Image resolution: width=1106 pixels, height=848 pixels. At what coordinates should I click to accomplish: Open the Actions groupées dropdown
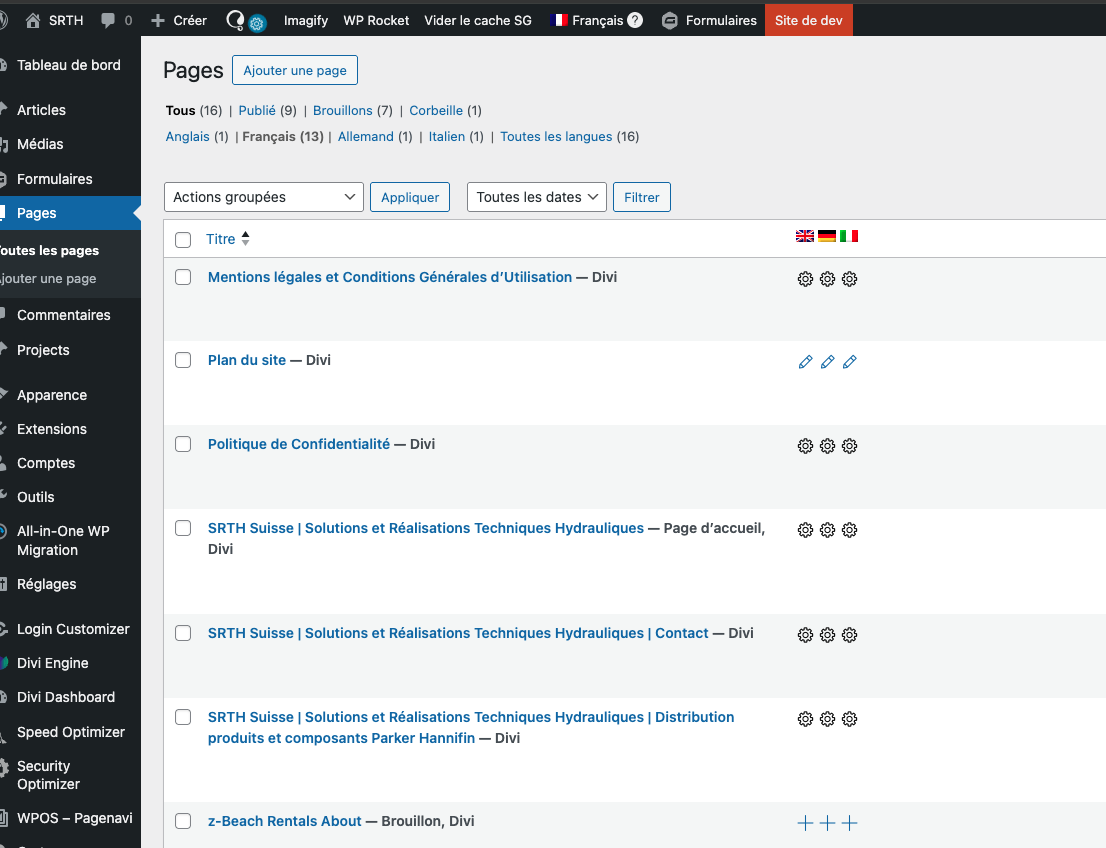point(263,197)
